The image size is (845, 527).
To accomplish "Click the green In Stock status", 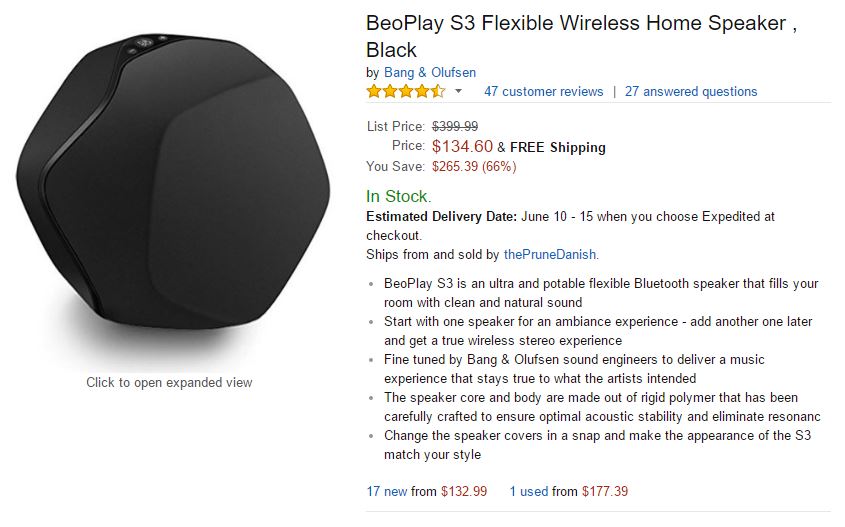I will (x=397, y=196).
